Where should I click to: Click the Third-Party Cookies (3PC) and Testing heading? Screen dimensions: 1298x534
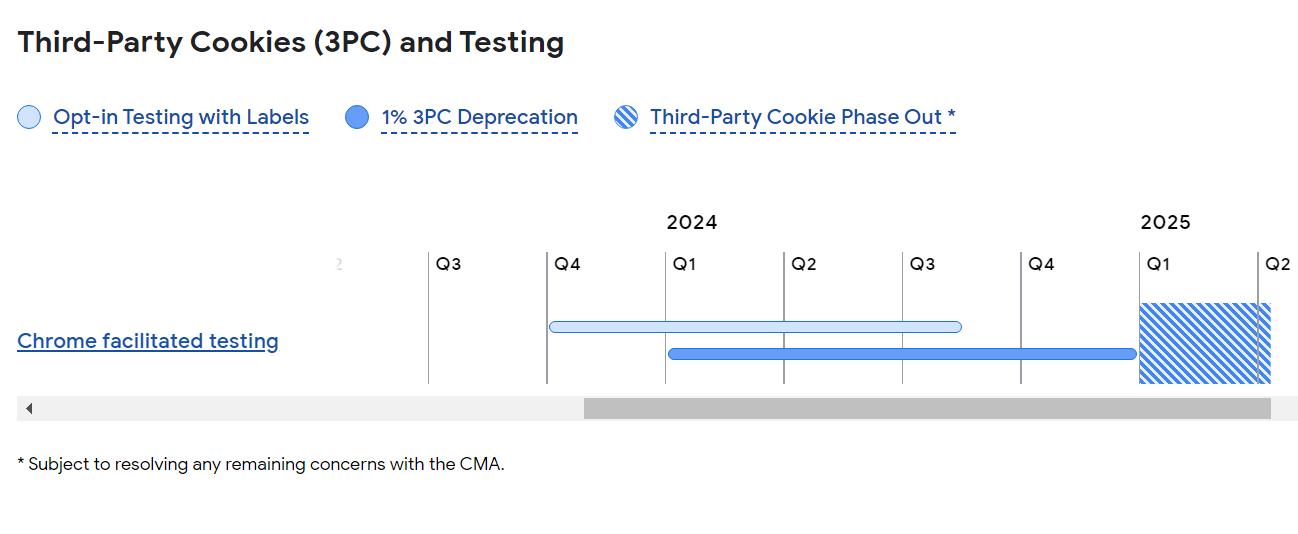click(291, 43)
